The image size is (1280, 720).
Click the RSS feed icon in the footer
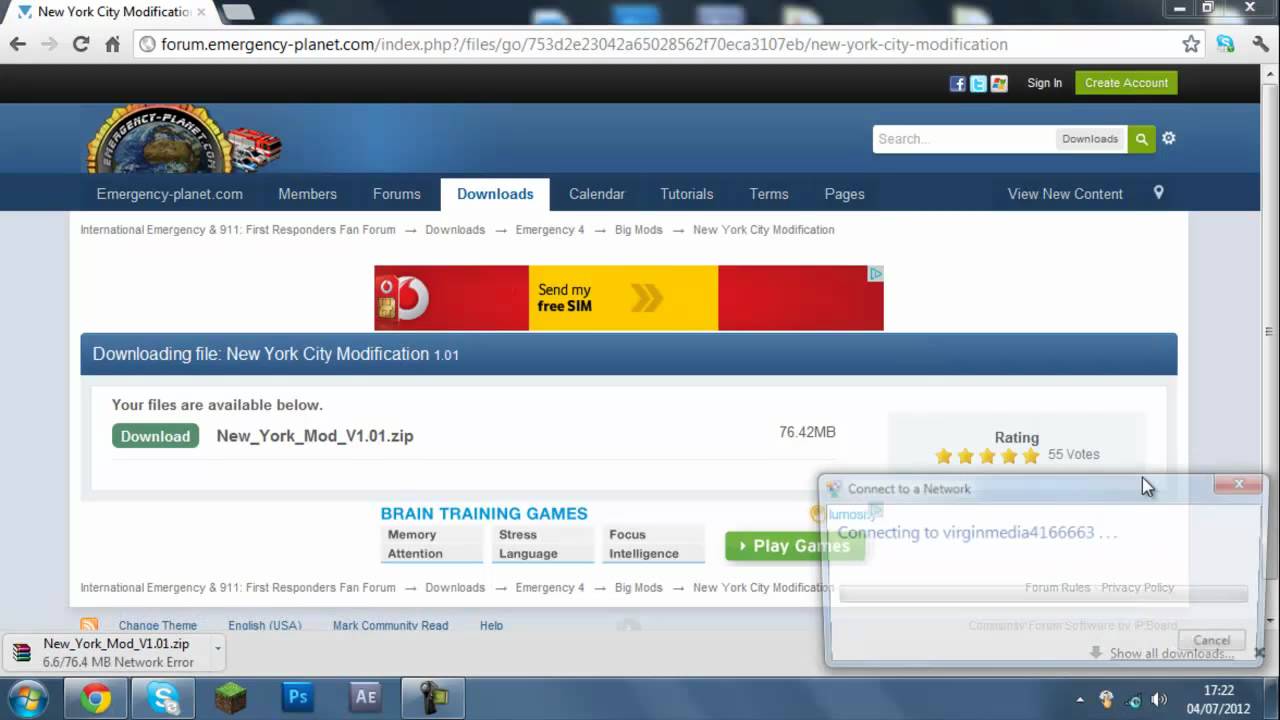(89, 625)
